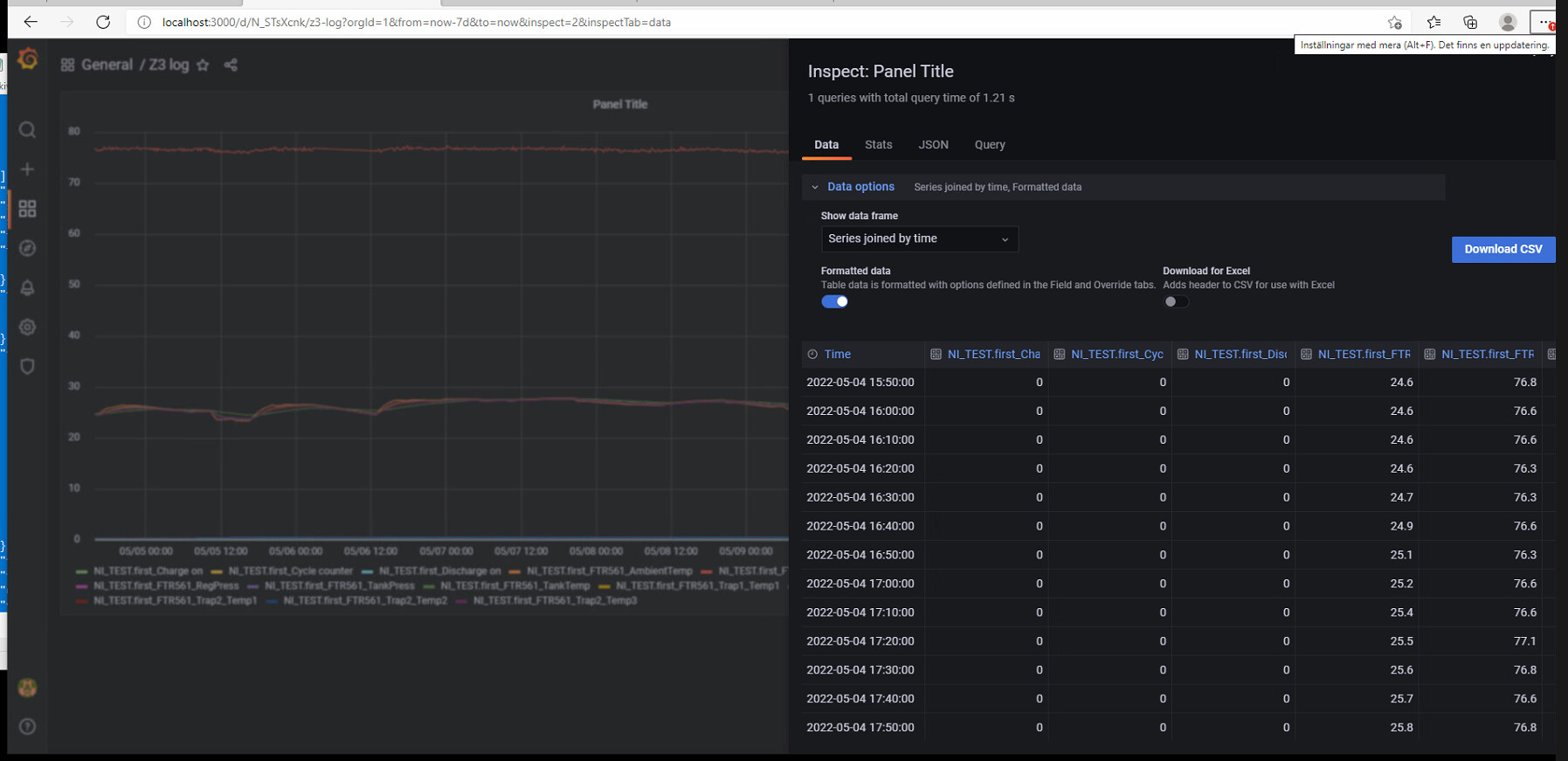Click the 24.9 value in 16:40:00 row
This screenshot has height=761, width=1568.
coord(1401,526)
